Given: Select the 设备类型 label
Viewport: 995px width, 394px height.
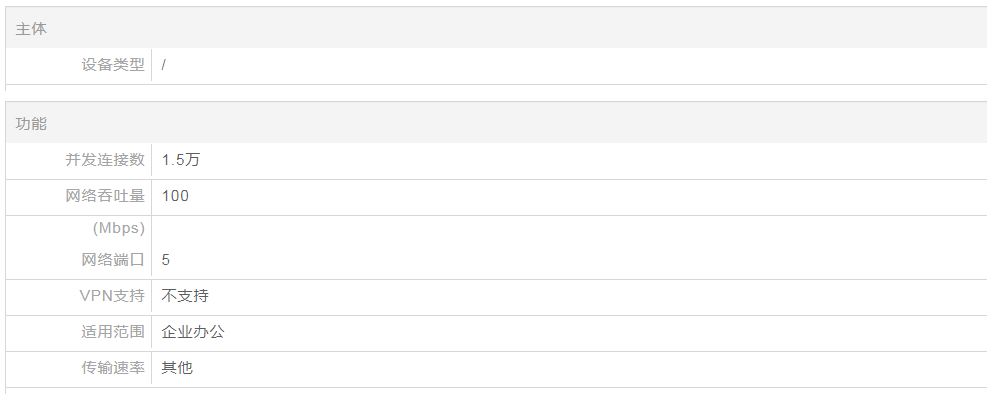Looking at the screenshot, I should 113,65.
